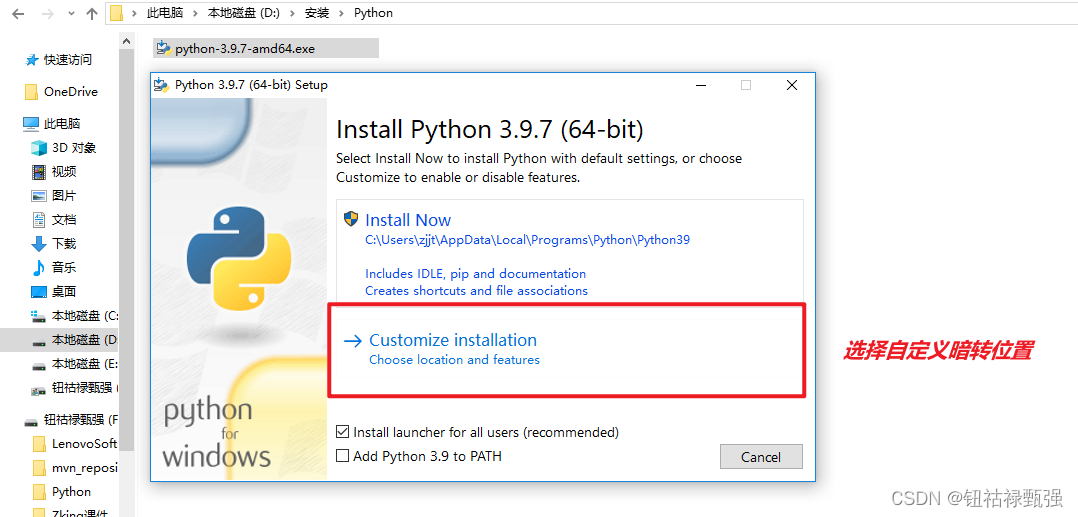Open Python folder in the sidebar tree
The height and width of the screenshot is (517, 1078).
point(72,492)
